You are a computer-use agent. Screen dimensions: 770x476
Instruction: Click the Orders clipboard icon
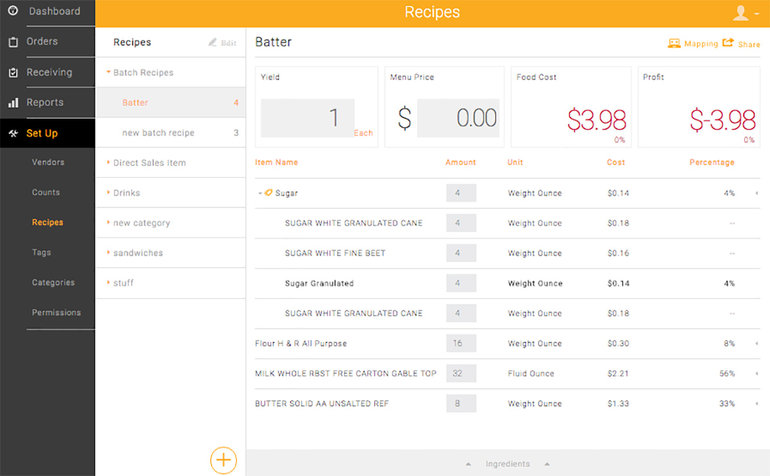(x=13, y=42)
